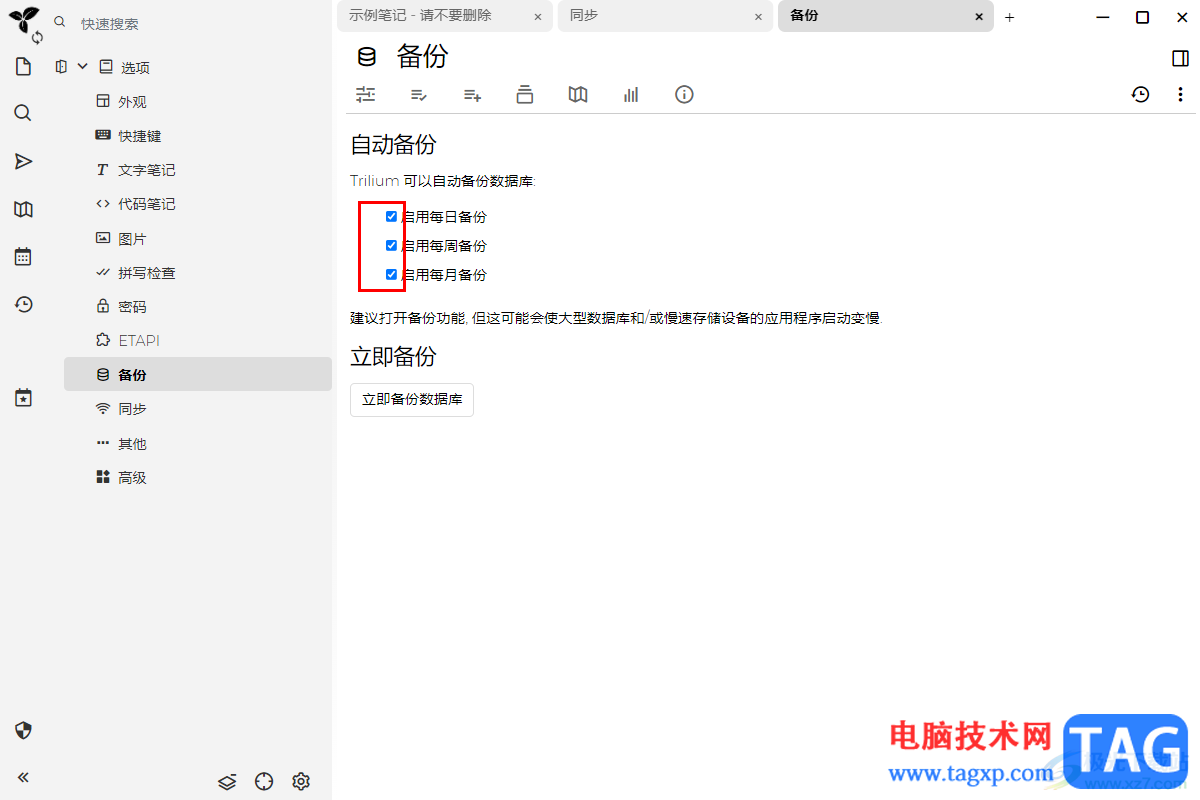
Task: Open basic properties sliders icon
Action: (365, 94)
